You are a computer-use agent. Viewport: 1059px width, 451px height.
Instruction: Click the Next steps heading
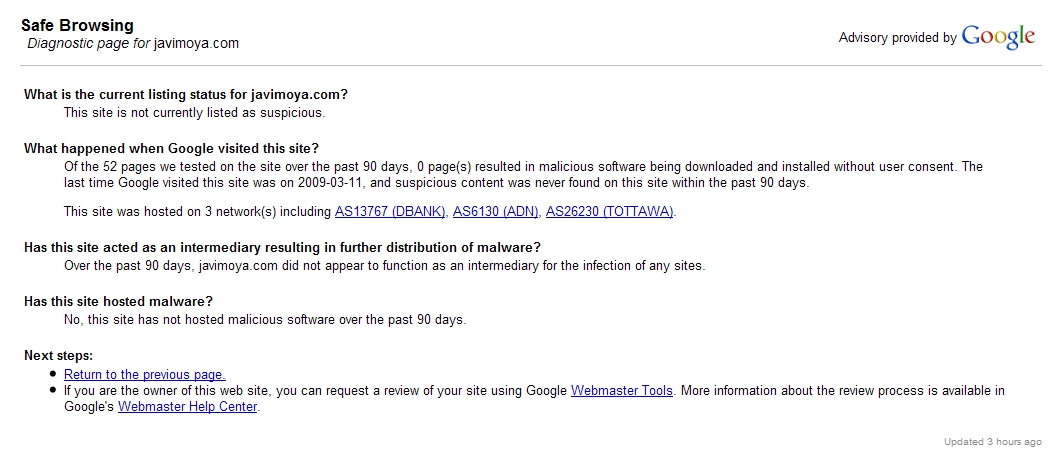[x=58, y=355]
